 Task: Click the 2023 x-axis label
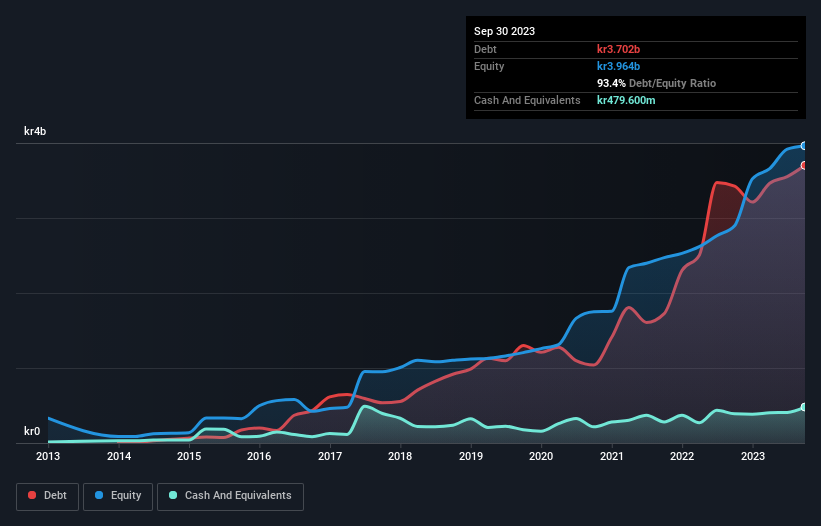752,456
